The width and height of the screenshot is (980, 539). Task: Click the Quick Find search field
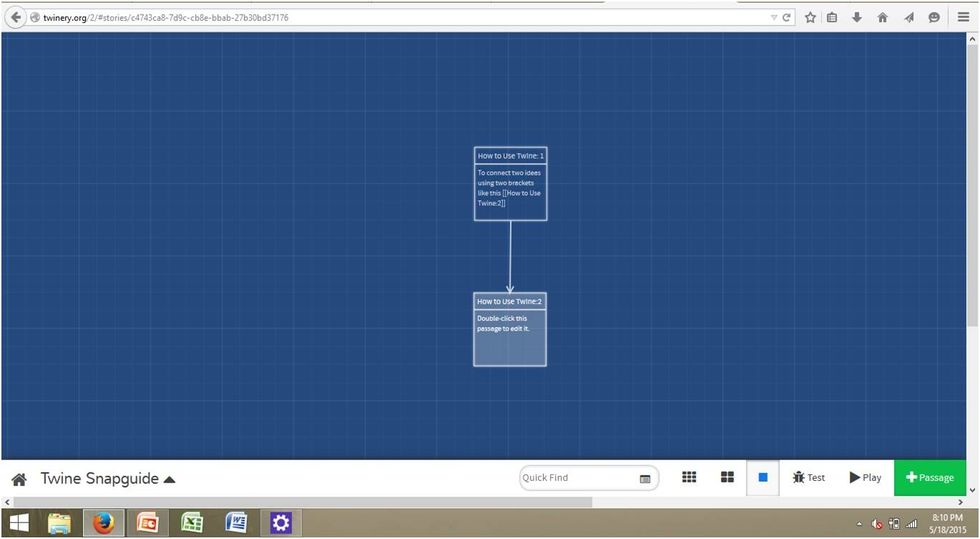tap(580, 478)
